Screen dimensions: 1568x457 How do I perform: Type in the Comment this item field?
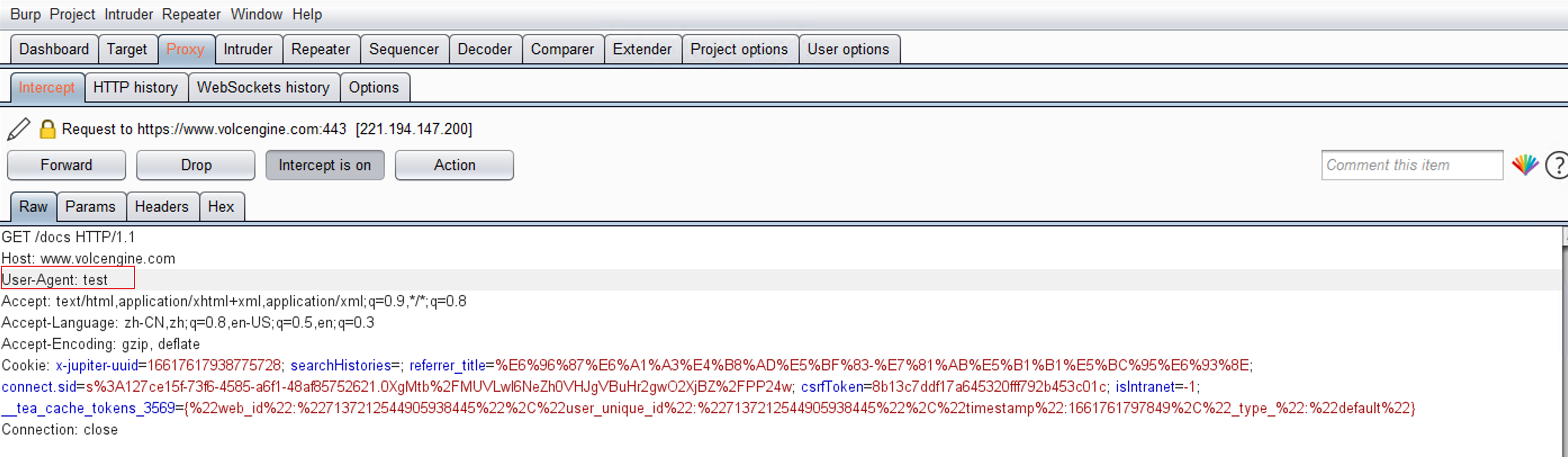tap(1411, 165)
